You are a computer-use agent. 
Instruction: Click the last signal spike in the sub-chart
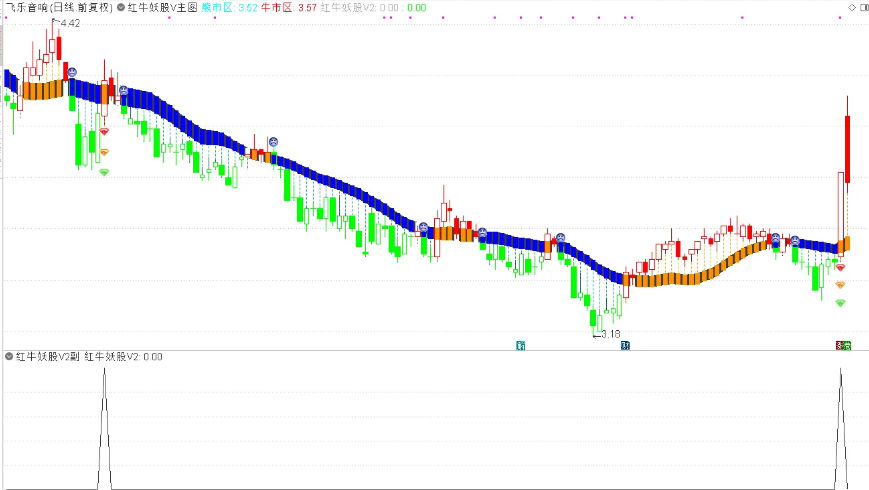pos(841,428)
